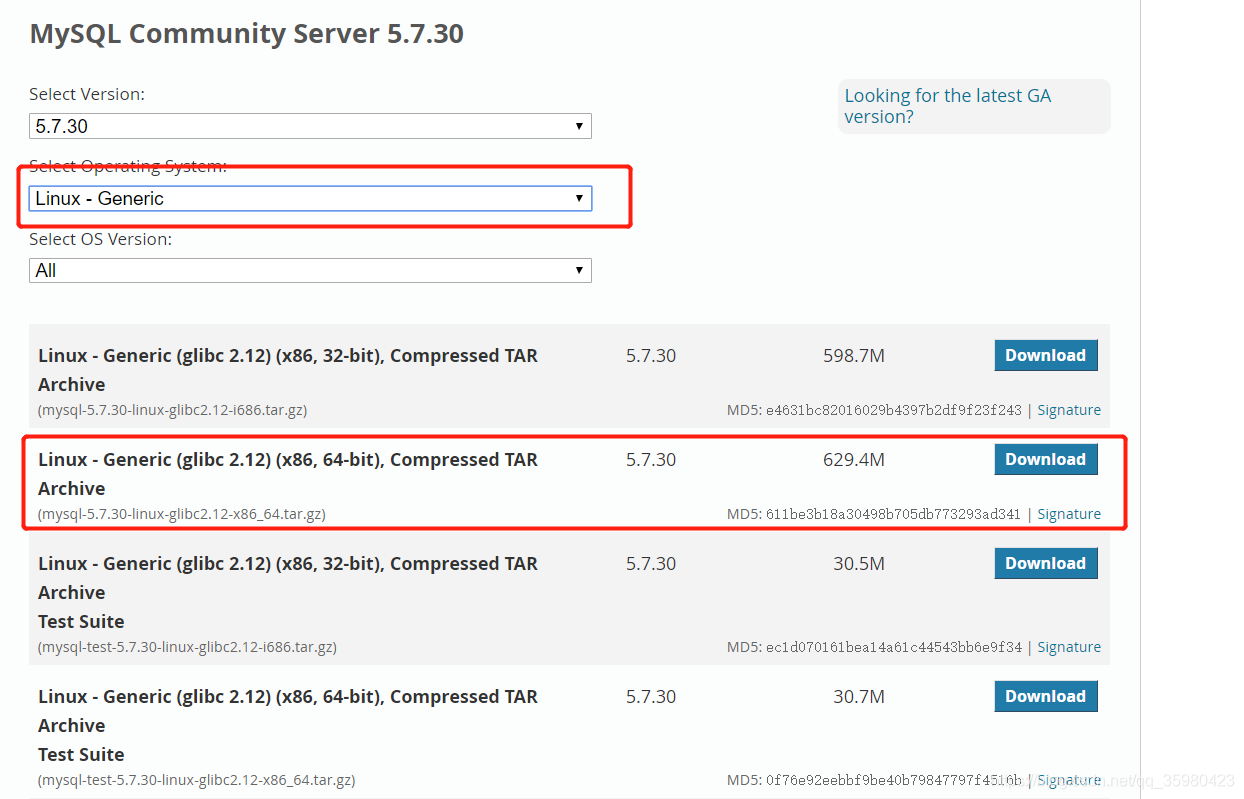Open the Select Version dropdown showing 5.7.30
Screen dimensions: 1244x799
[x=310, y=126]
